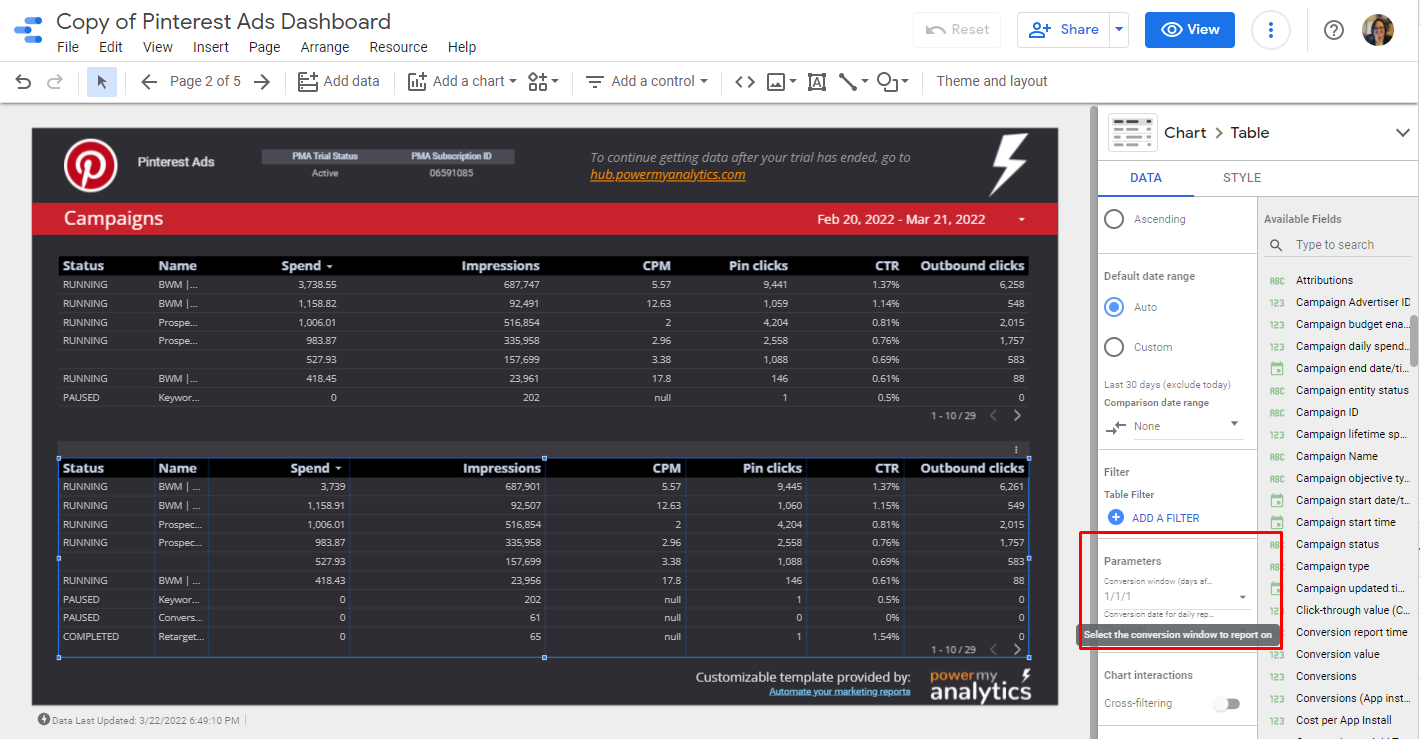Select the Add a chart tool

pos(461,81)
